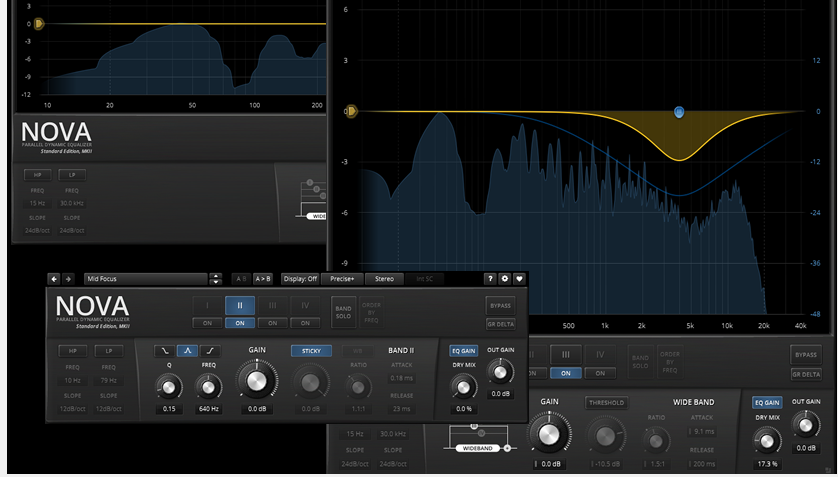Enable the STICKY button for Band II
Screen dimensions: 838x477
click(x=311, y=351)
